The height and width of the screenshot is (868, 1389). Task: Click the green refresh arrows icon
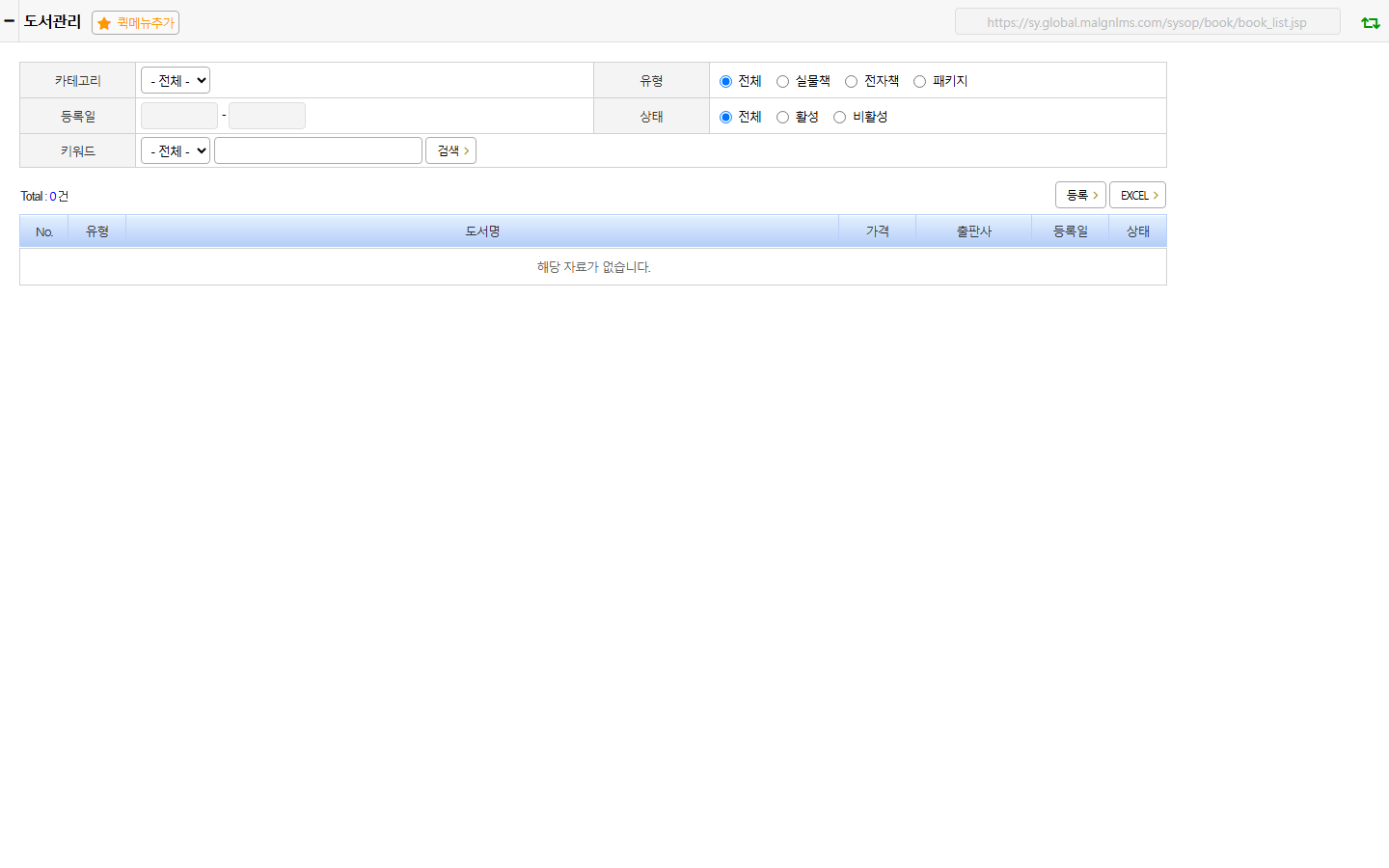(1370, 22)
